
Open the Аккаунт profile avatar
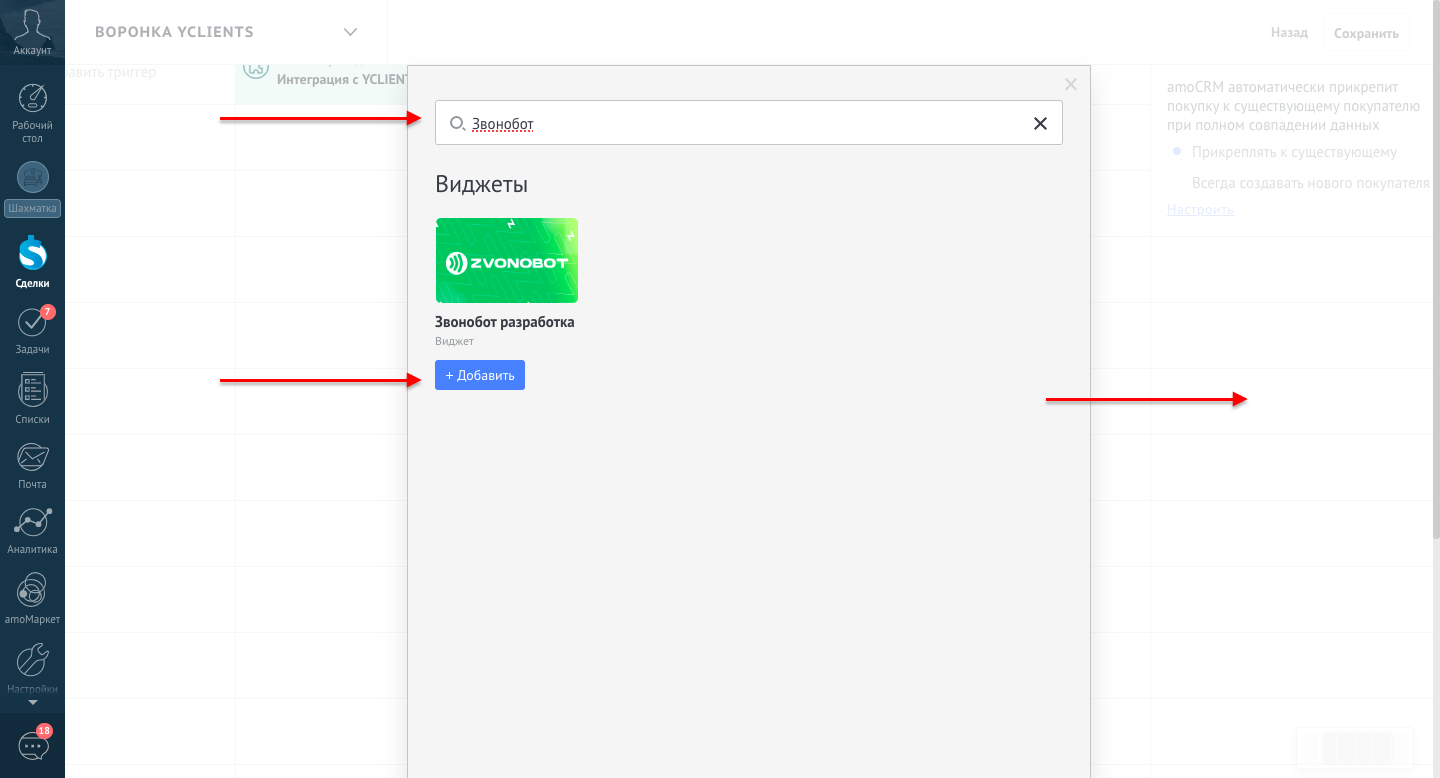point(32,24)
